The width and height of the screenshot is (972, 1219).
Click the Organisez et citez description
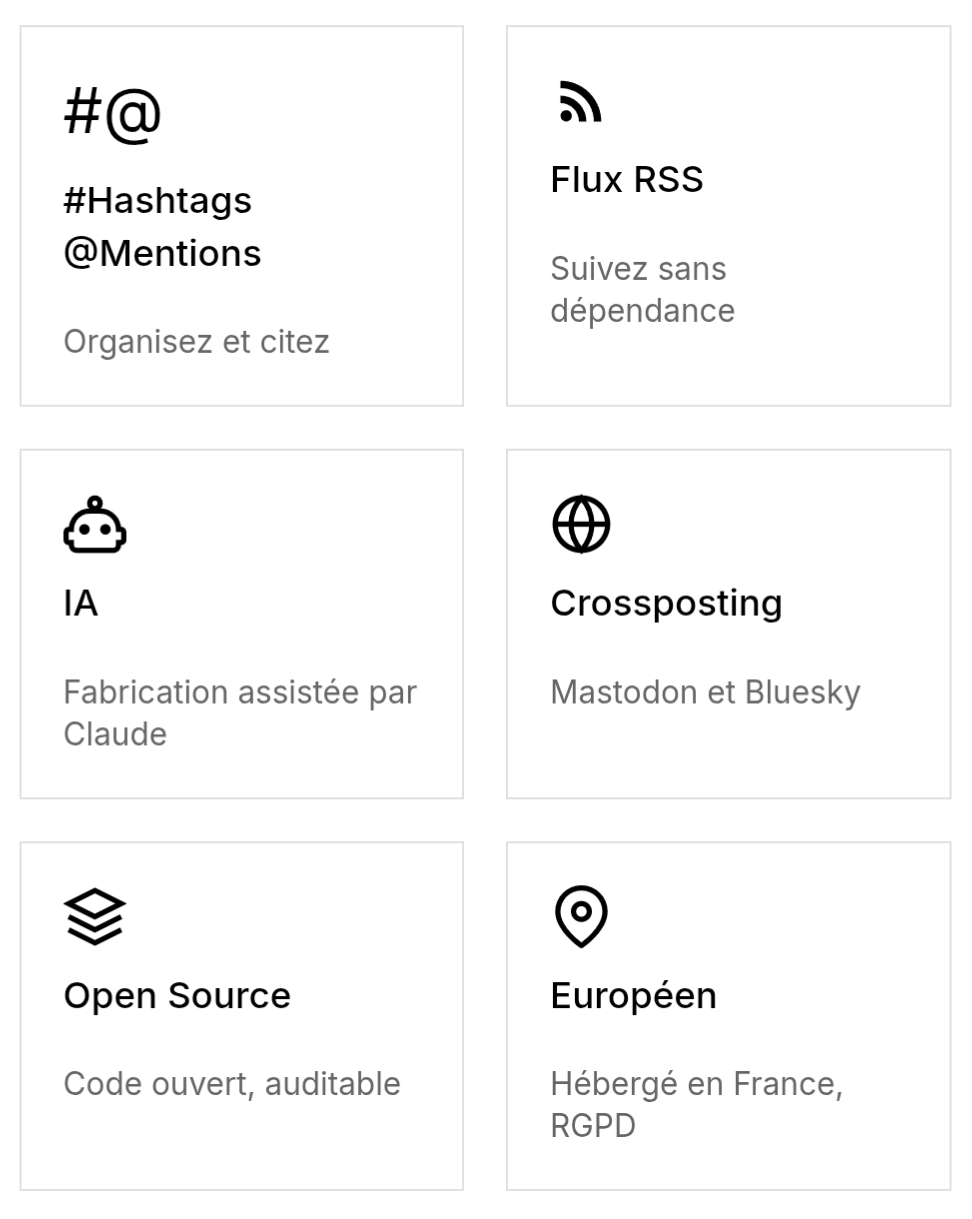pos(196,342)
